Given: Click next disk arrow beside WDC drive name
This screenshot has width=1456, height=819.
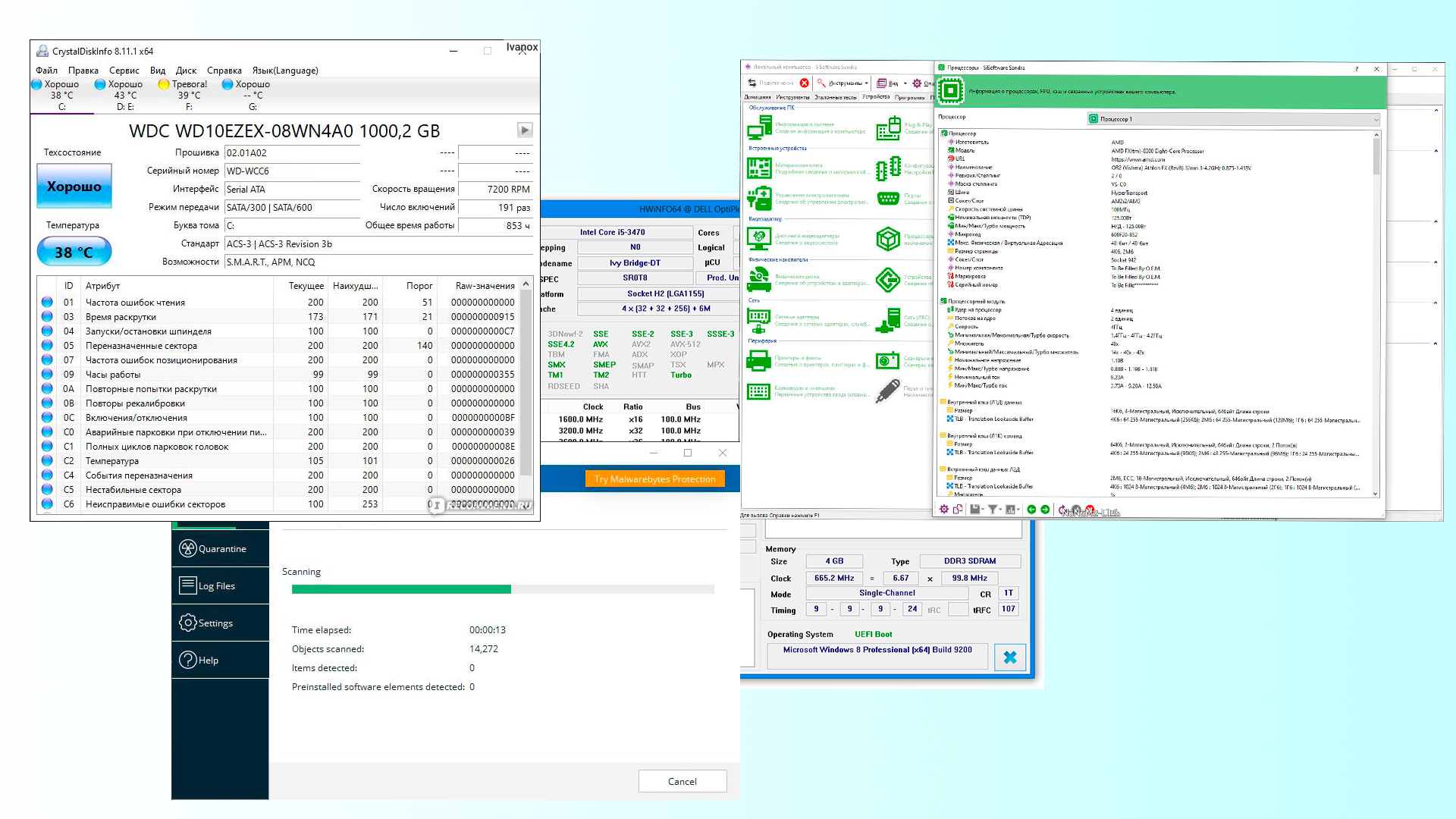Looking at the screenshot, I should pos(525,130).
